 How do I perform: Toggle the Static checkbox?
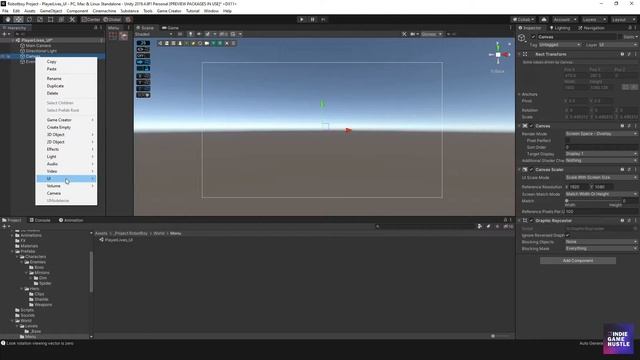point(620,37)
